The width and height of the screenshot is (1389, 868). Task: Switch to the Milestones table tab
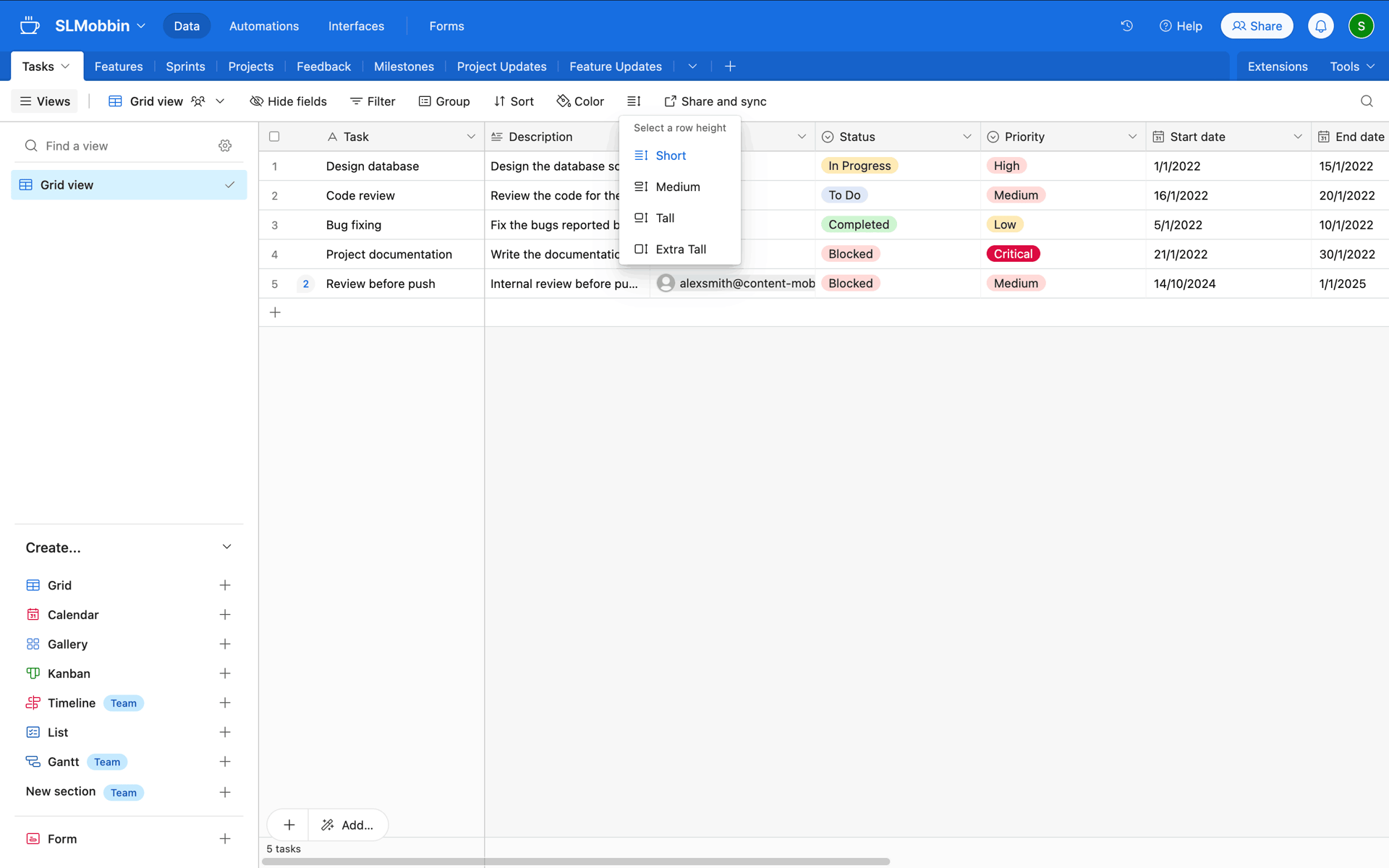click(x=404, y=67)
